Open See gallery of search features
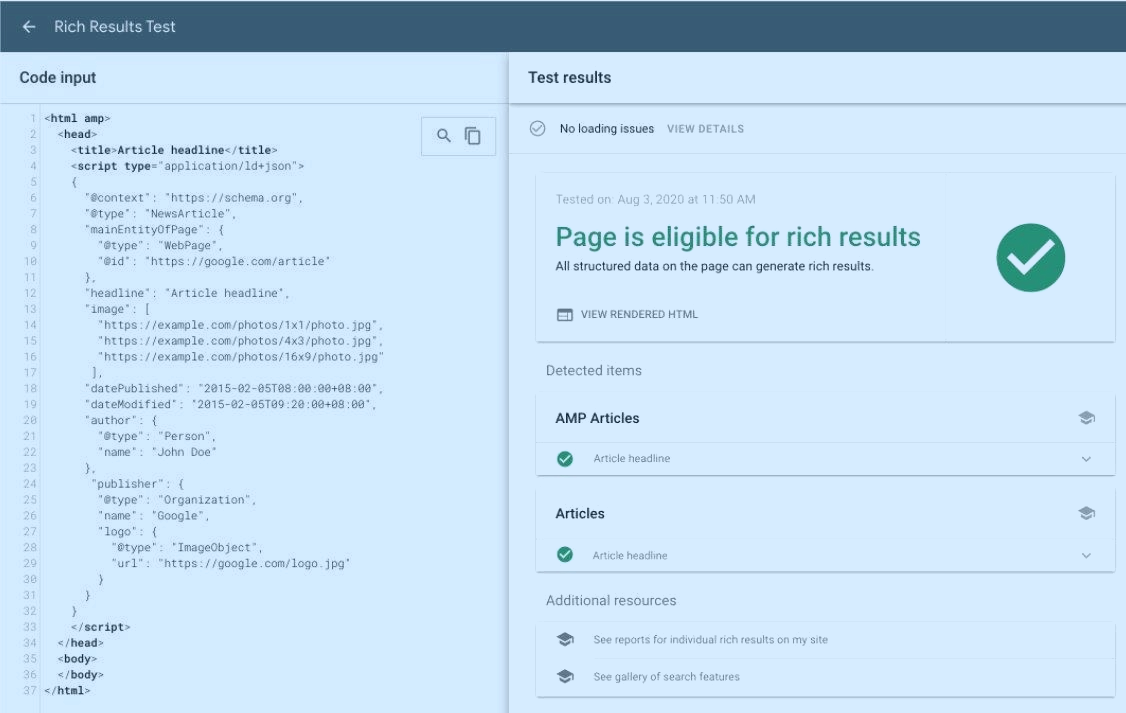Image resolution: width=1126 pixels, height=713 pixels. click(666, 676)
